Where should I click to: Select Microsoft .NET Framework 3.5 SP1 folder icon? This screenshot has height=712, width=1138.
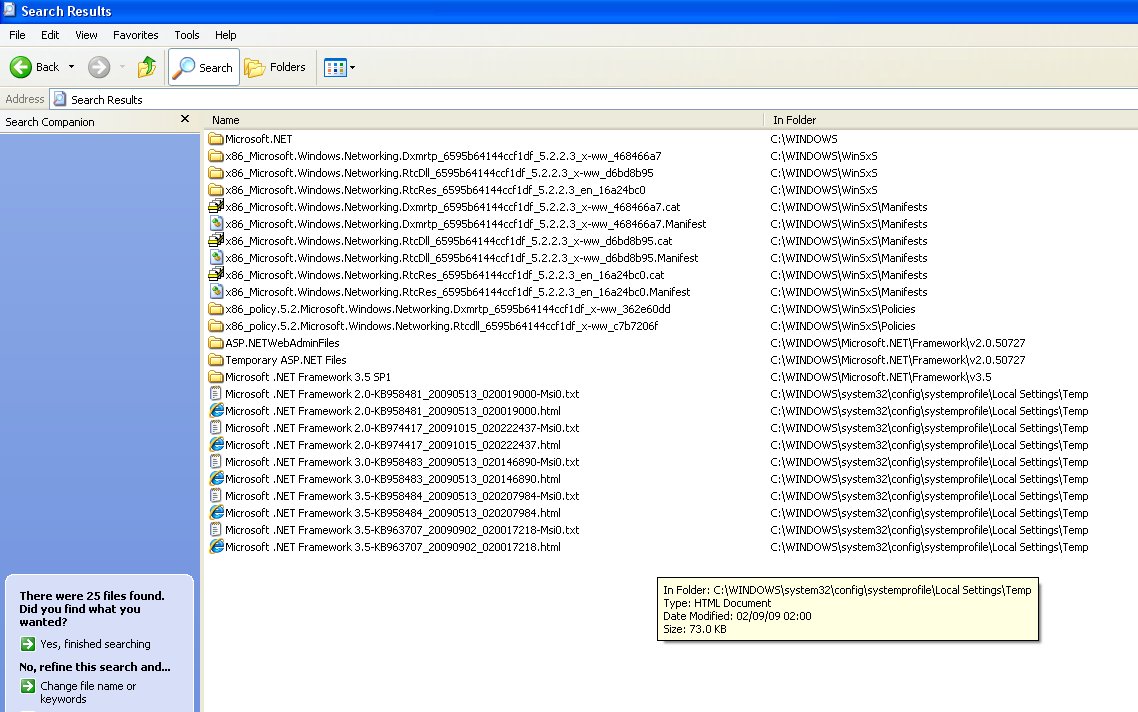[x=216, y=377]
